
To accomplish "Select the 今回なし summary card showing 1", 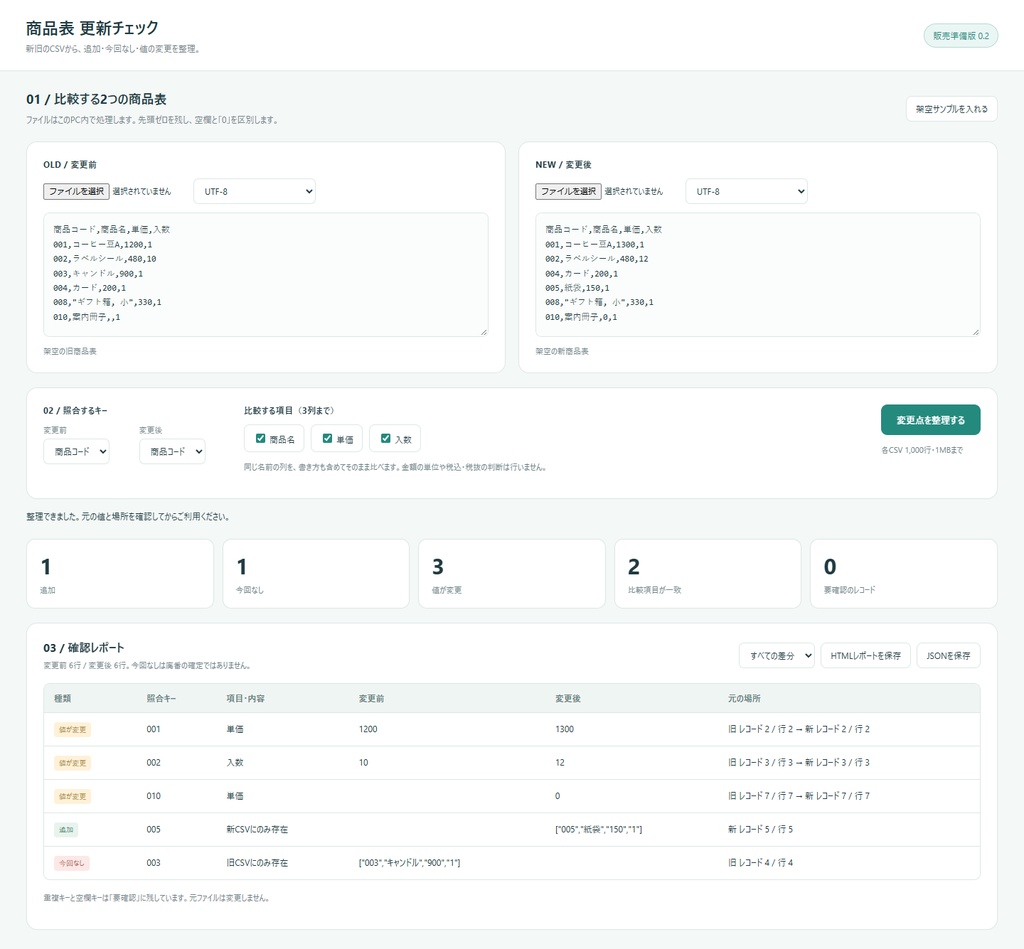I will [316, 574].
